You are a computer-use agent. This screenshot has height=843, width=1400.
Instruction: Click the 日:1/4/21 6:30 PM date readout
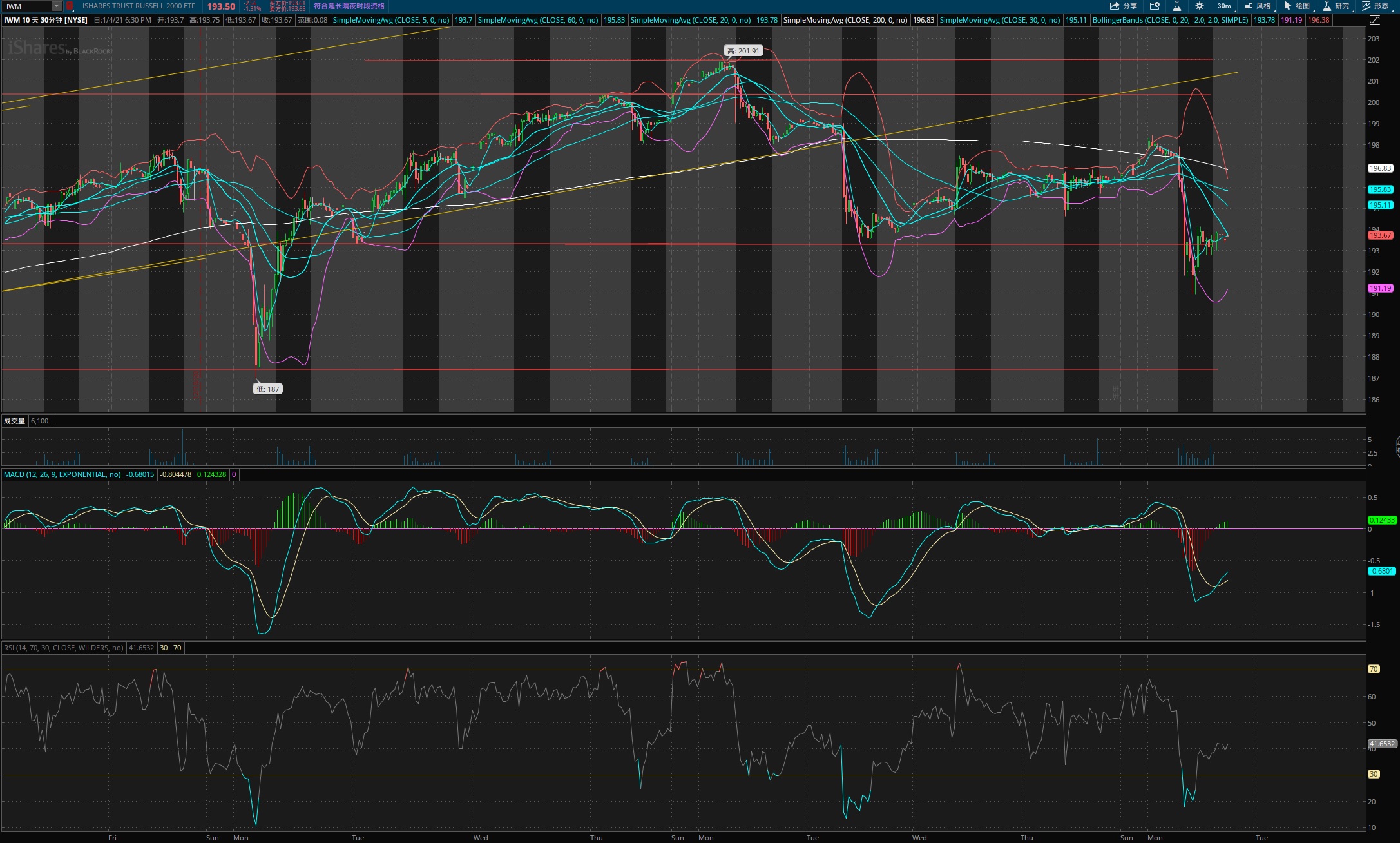[x=122, y=20]
